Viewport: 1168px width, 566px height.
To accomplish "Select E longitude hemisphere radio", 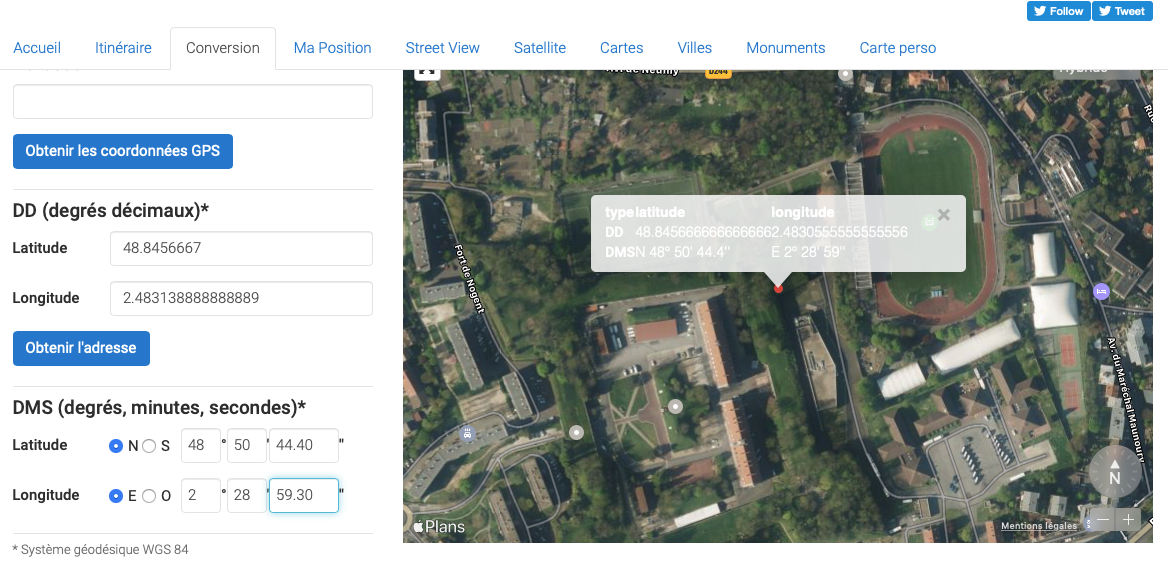I will coord(115,496).
